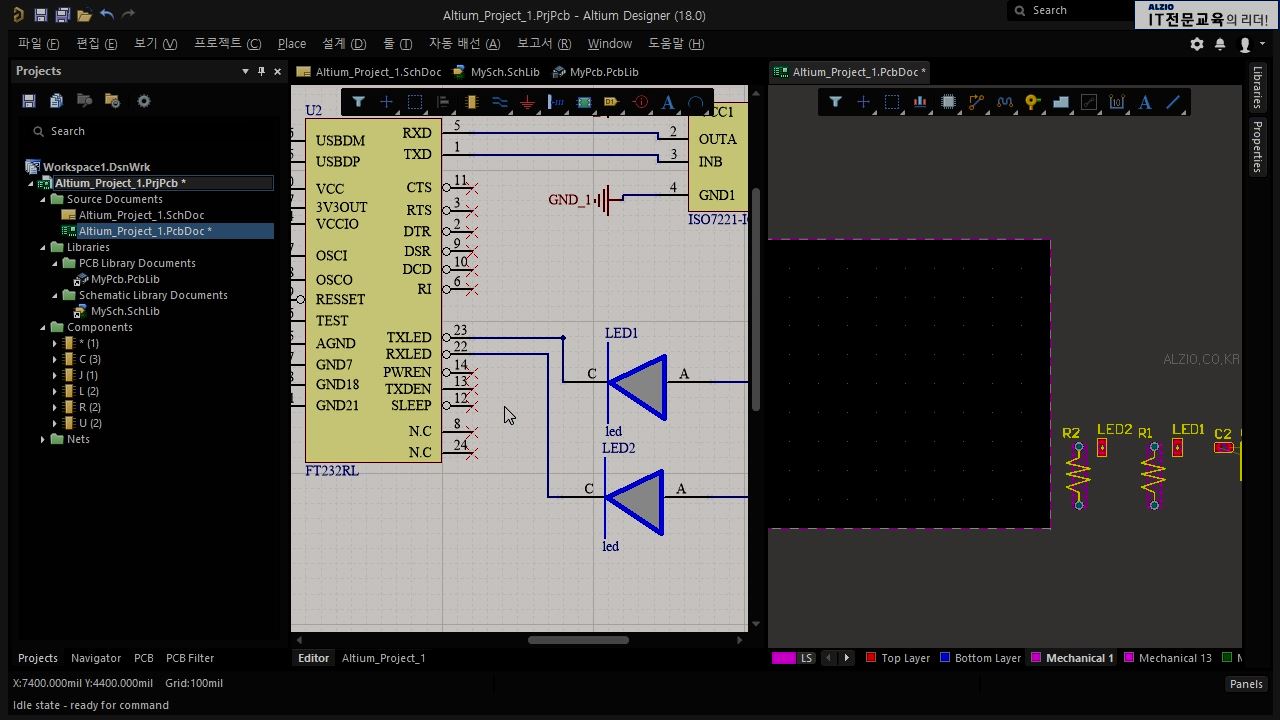Collapse PCB Library Documents folder
Image resolution: width=1280 pixels, height=720 pixels.
pyautogui.click(x=55, y=263)
